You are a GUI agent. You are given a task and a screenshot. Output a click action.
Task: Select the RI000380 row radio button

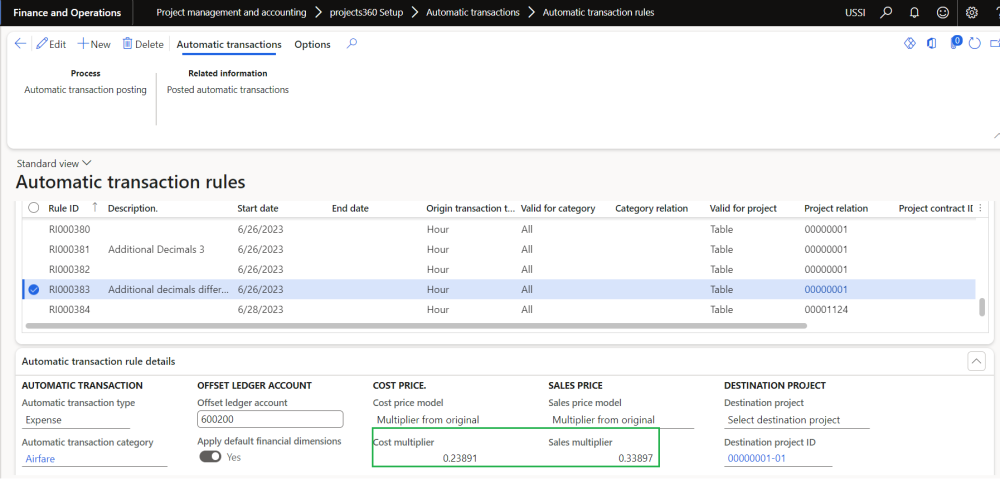click(34, 228)
